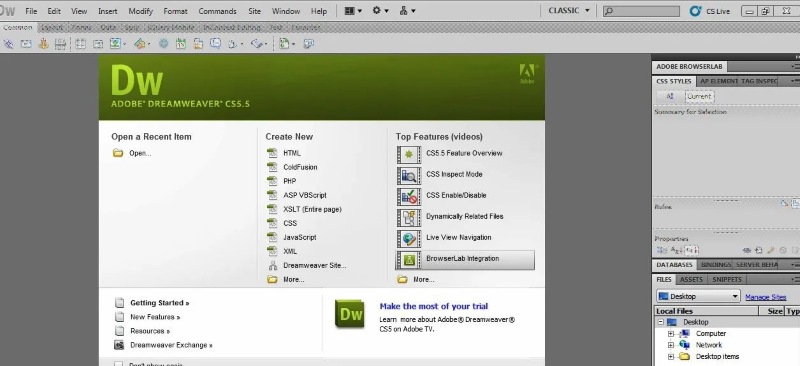Click the Templates insert icon

[285, 44]
